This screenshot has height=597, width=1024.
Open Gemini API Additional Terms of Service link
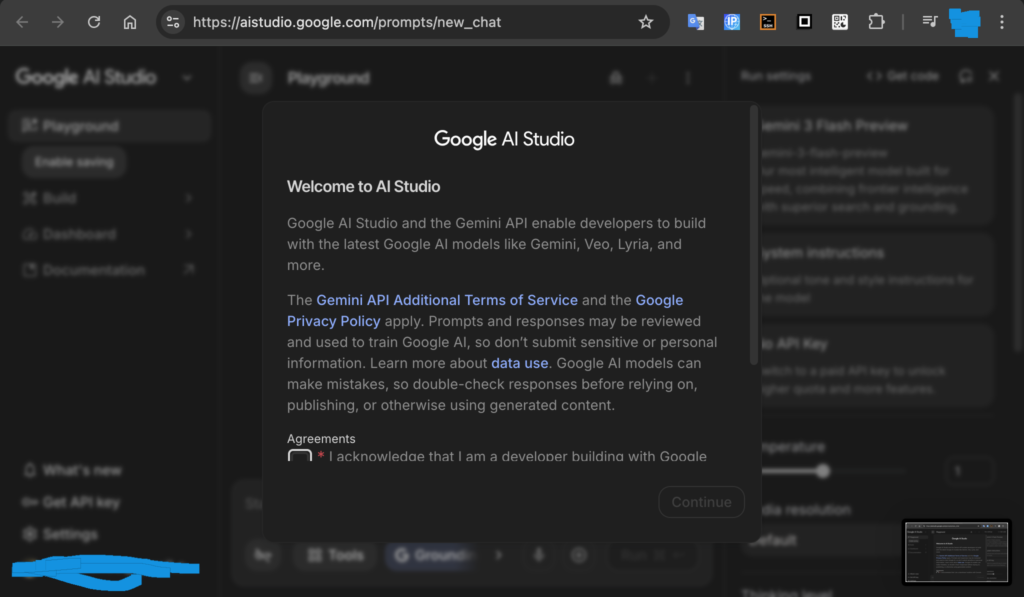[447, 300]
